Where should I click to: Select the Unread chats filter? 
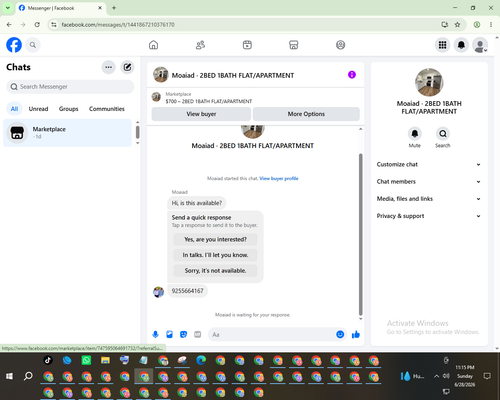pos(38,109)
